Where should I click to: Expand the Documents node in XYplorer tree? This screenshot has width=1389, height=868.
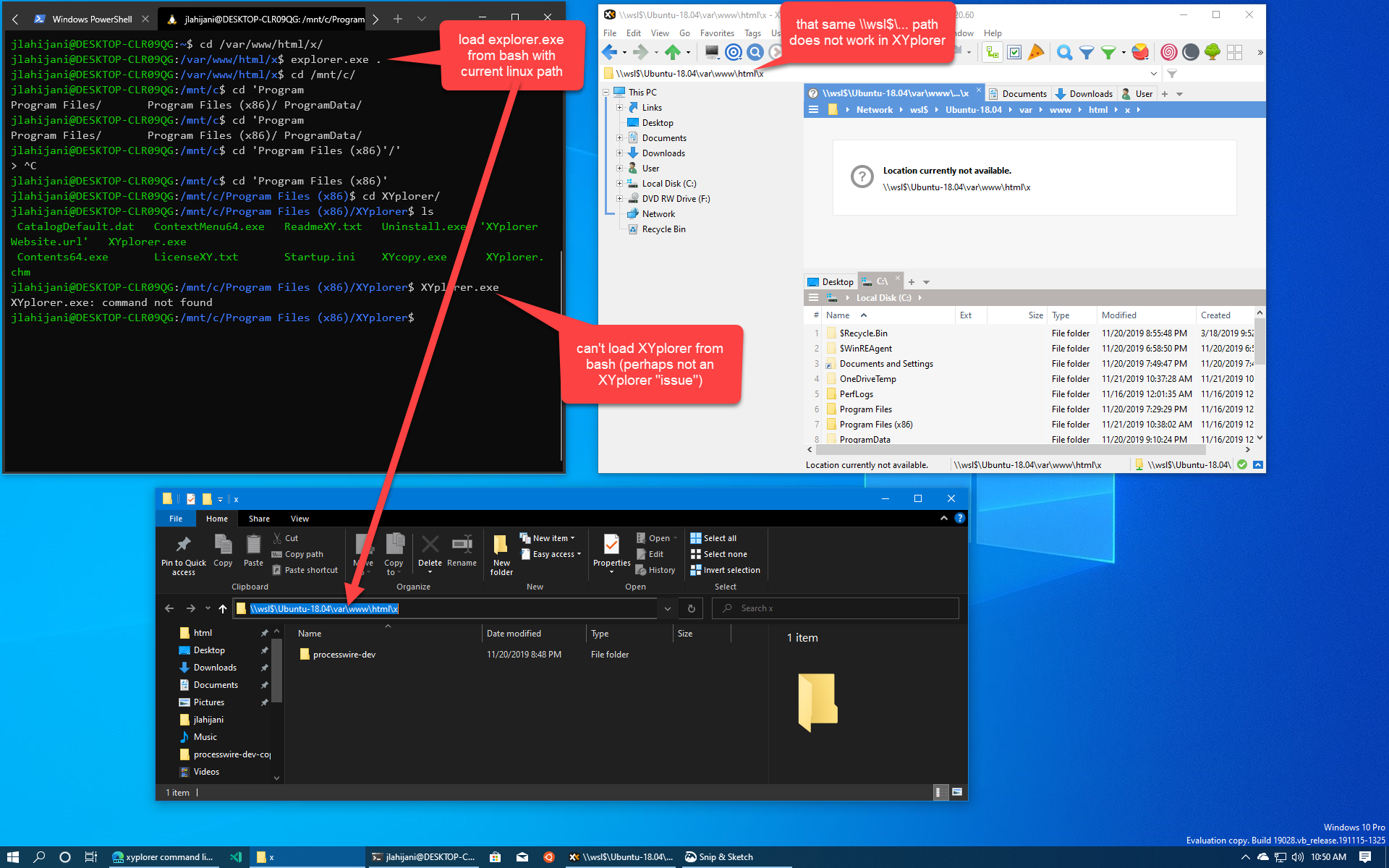click(619, 138)
